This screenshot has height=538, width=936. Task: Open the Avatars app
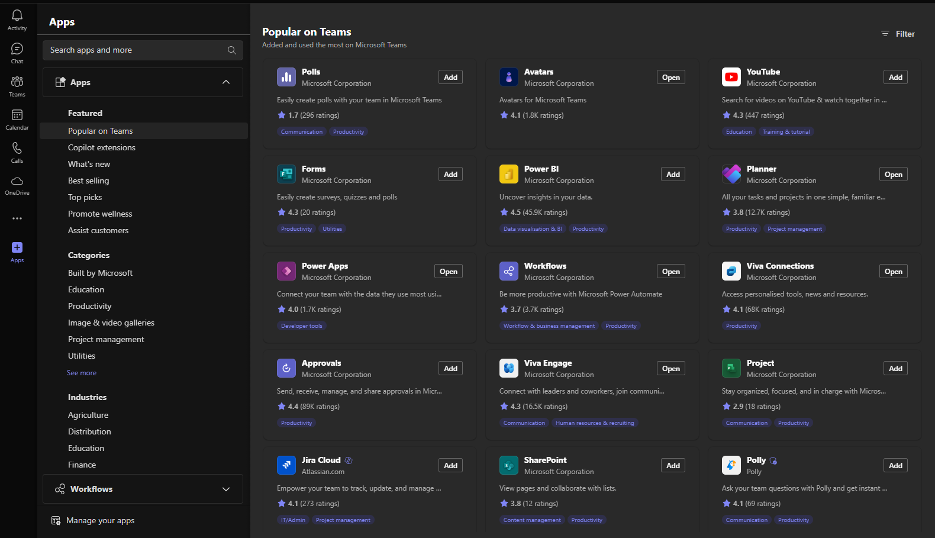point(671,77)
